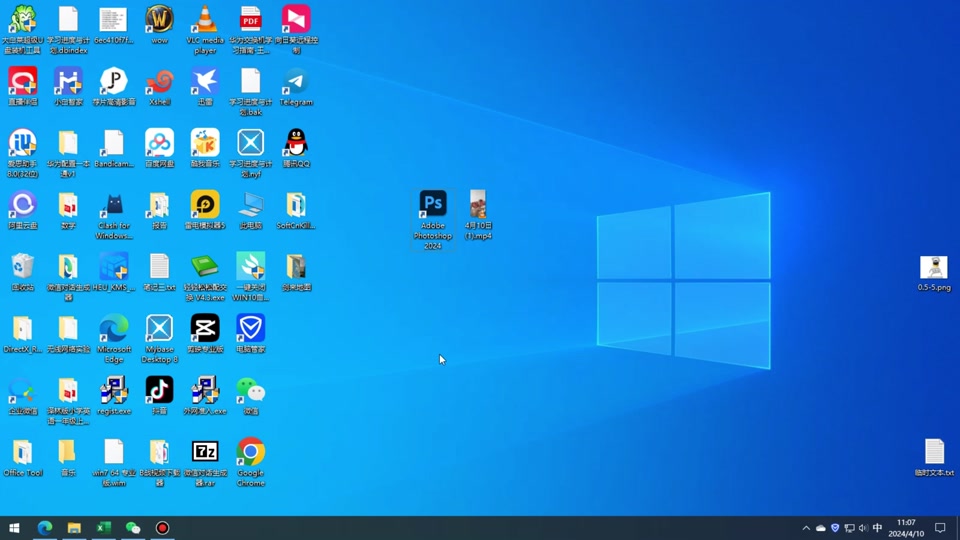Image resolution: width=960 pixels, height=540 pixels.
Task: Select the regist.exe installer icon
Action: (114, 396)
